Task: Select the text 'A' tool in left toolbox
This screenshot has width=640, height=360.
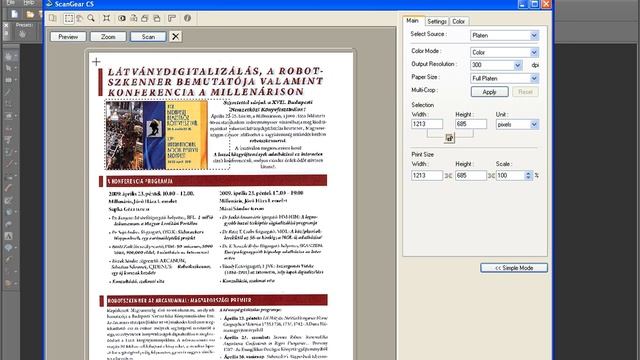Action: point(8,236)
